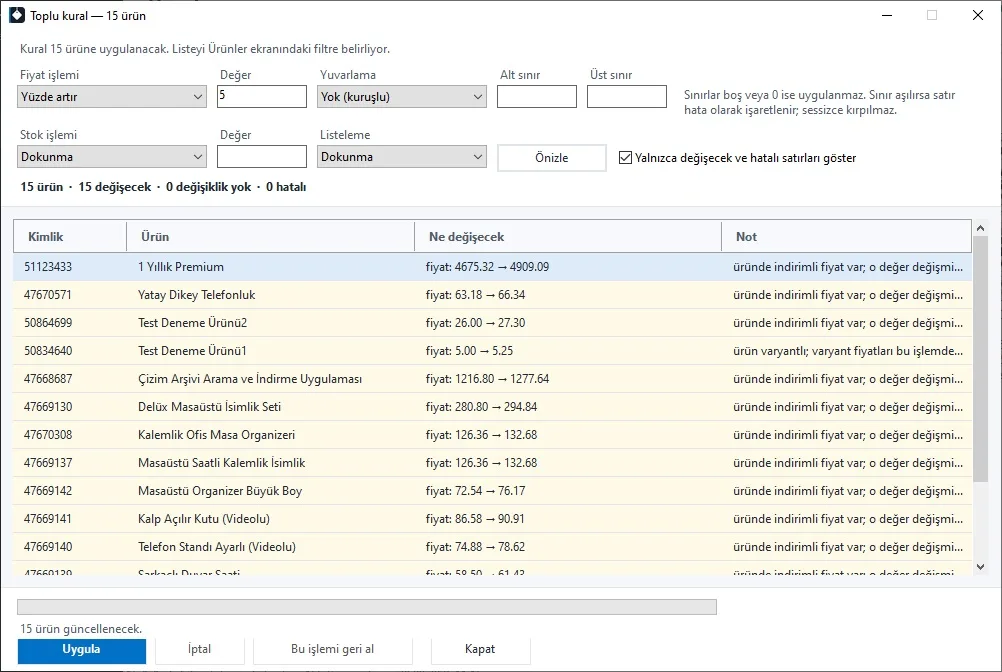Open the Listeleme dropdown
This screenshot has height=672, width=1002.
click(401, 157)
